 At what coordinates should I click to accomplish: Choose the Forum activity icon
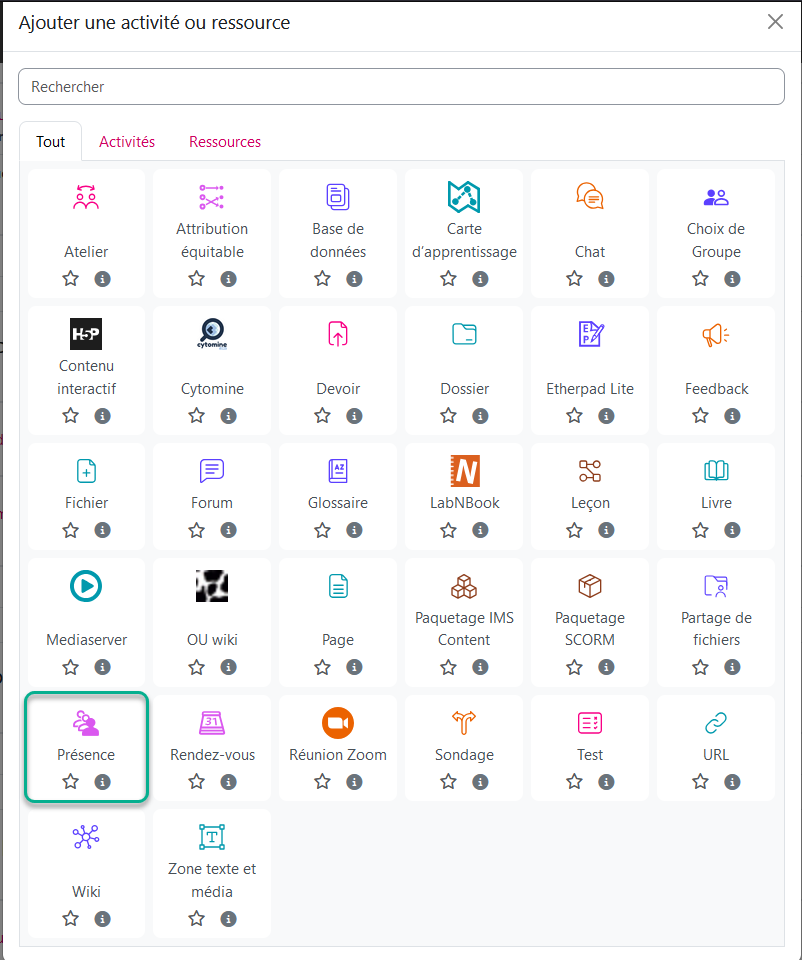[212, 471]
